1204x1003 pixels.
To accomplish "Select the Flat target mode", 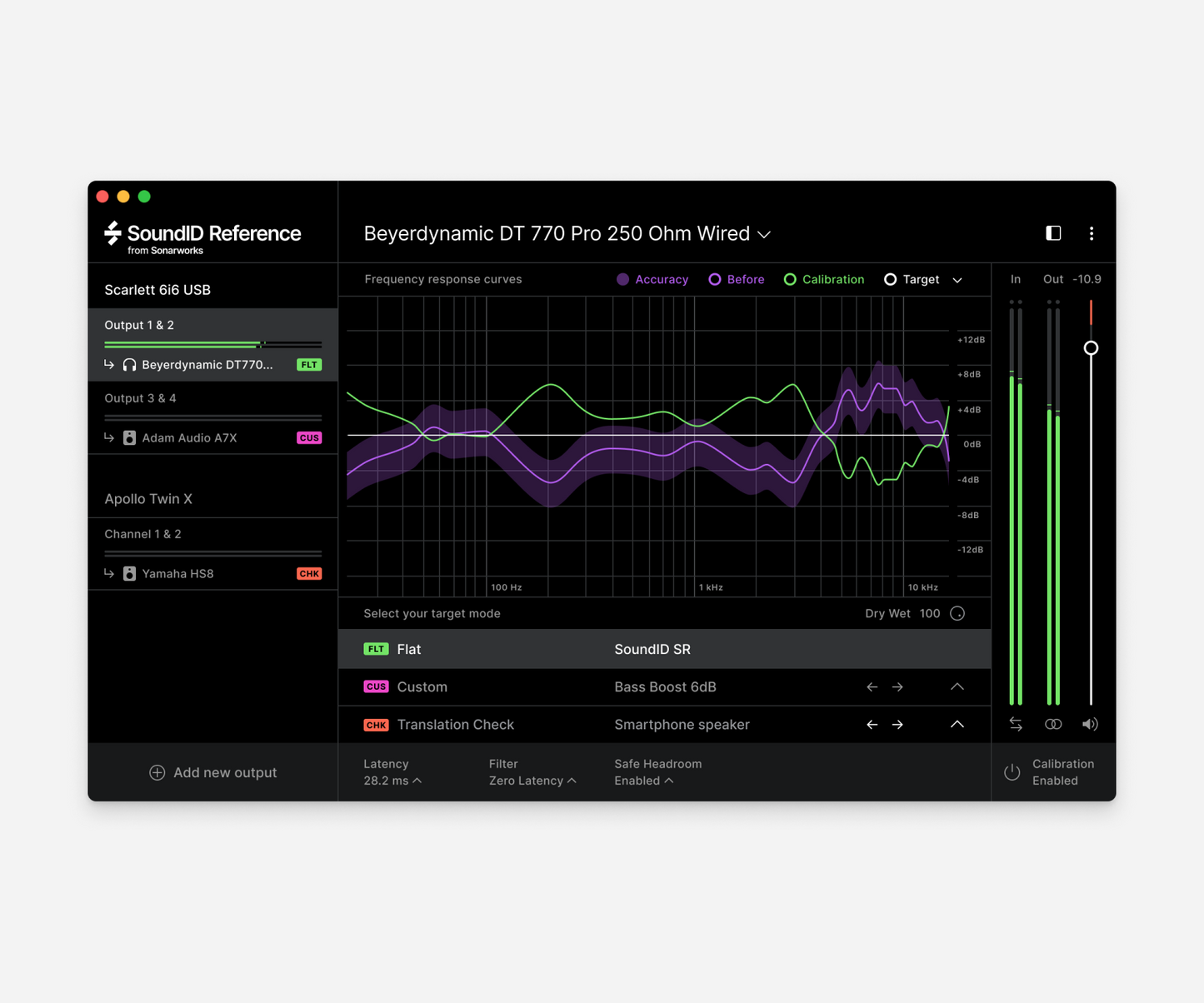I will coord(407,649).
